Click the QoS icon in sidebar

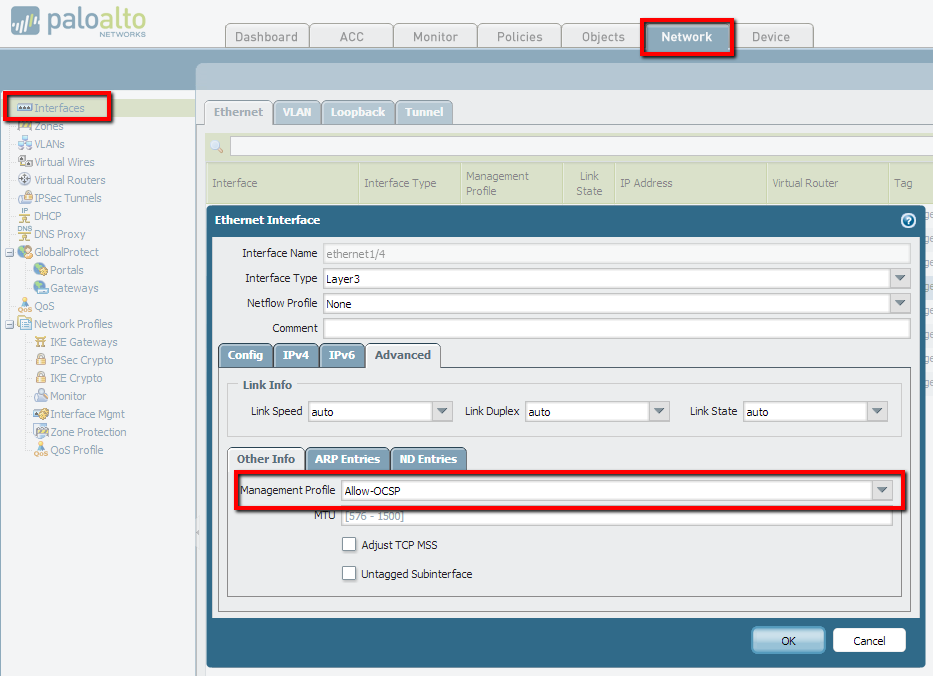click(x=24, y=305)
